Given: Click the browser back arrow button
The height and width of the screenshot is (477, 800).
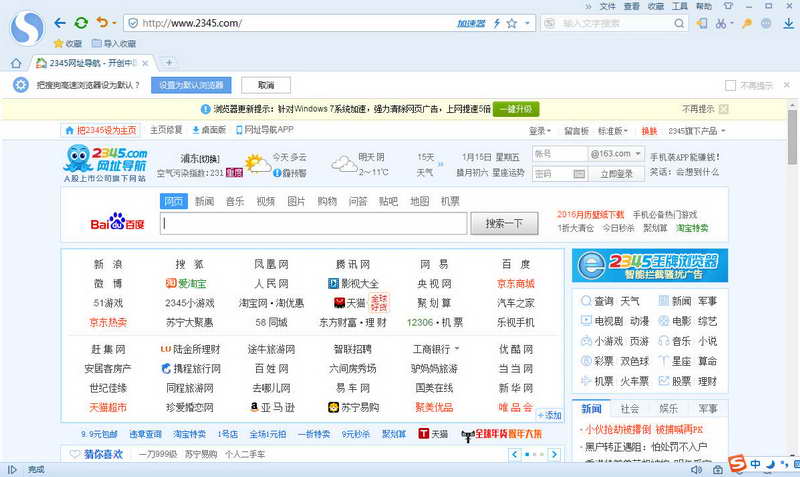Looking at the screenshot, I should pos(61,22).
